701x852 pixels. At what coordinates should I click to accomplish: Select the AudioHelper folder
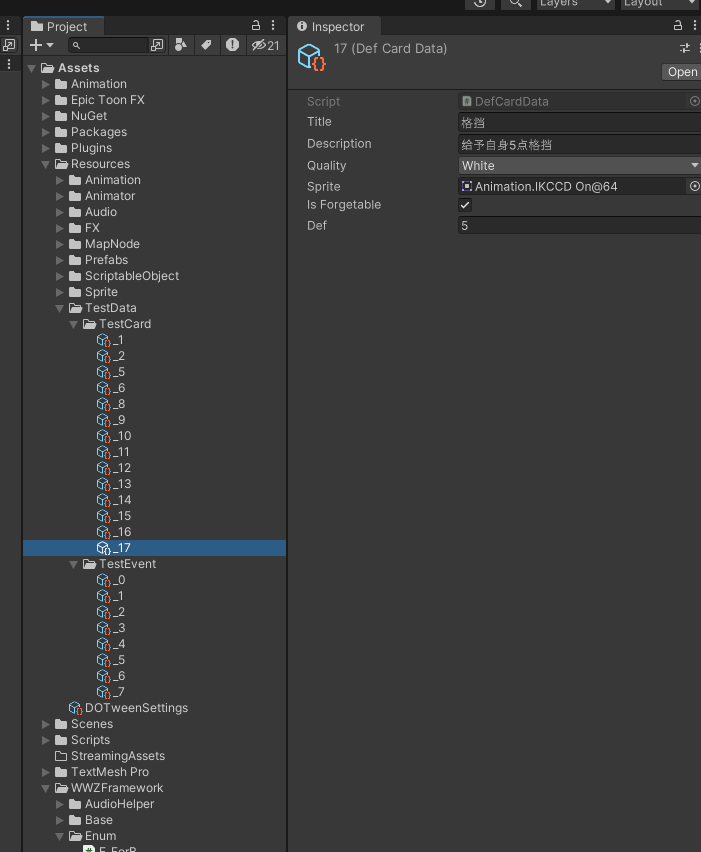coord(112,804)
